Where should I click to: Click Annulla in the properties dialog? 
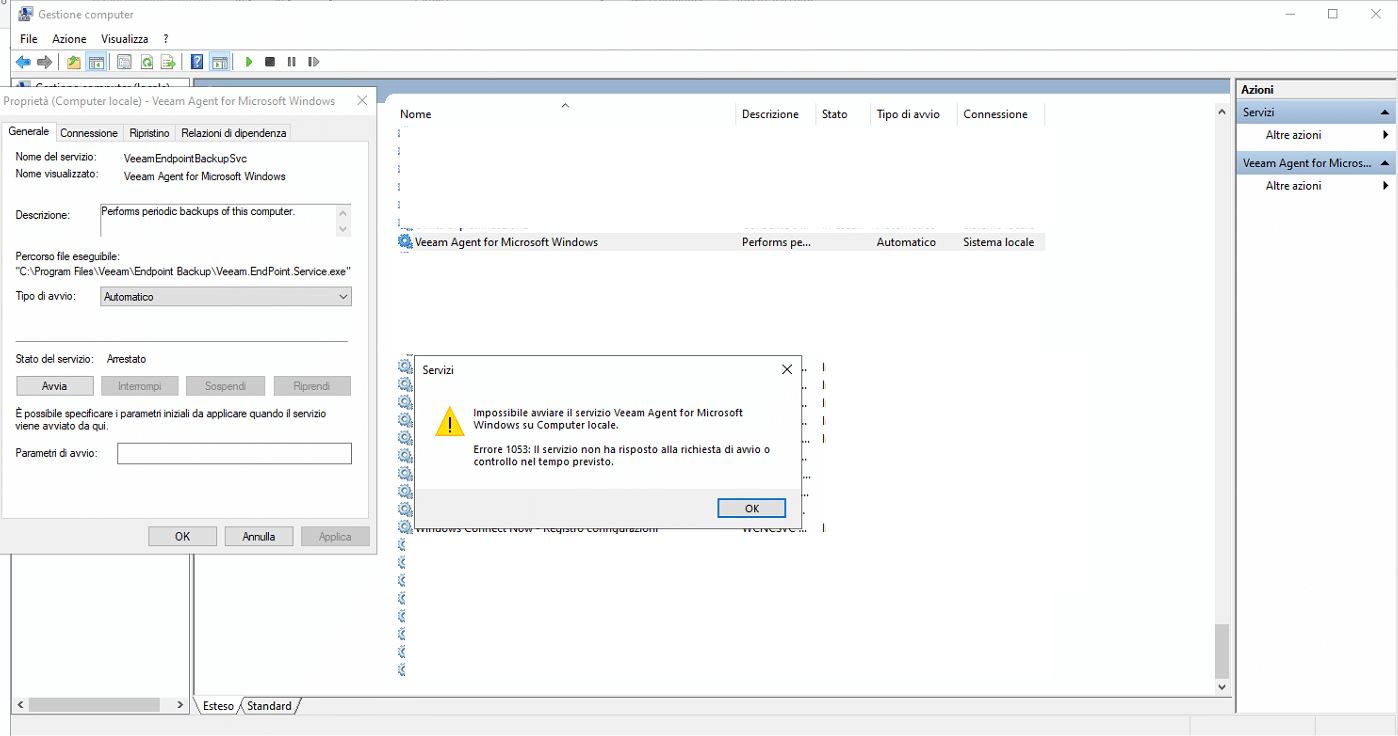tap(259, 536)
